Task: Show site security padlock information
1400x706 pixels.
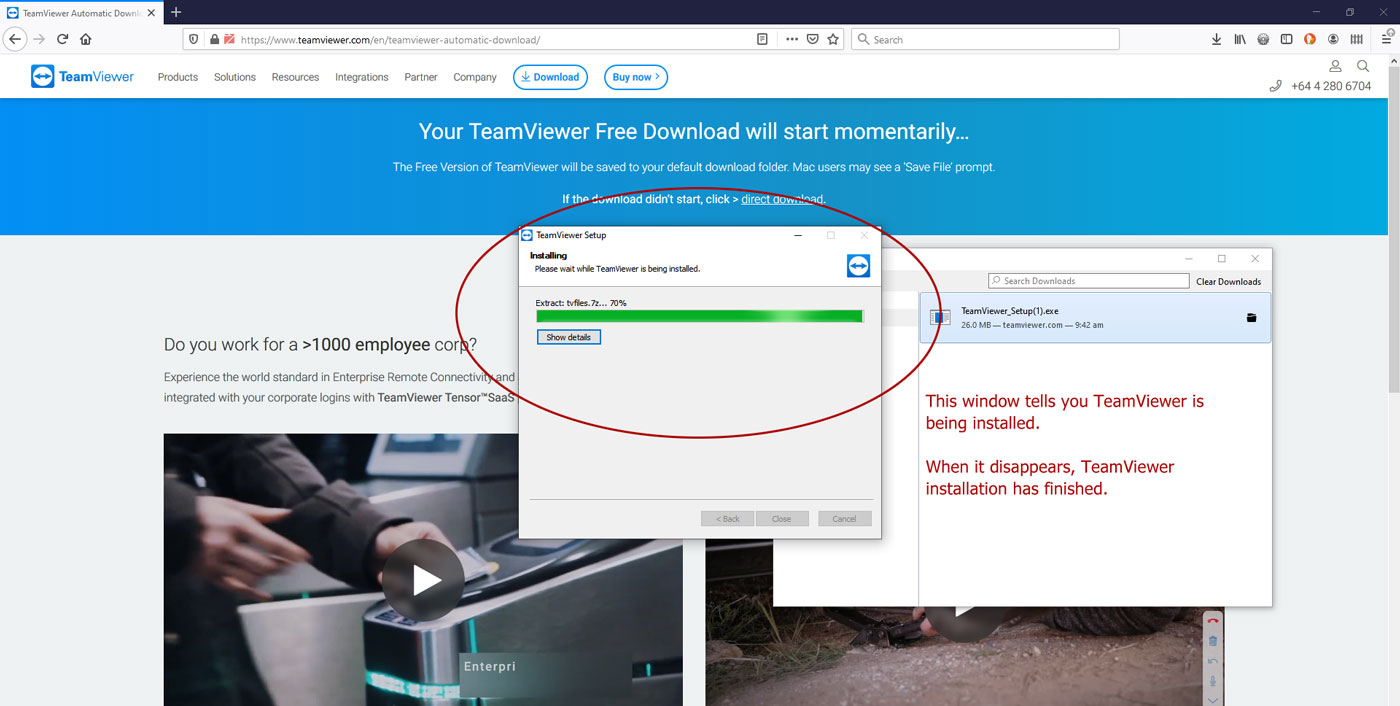Action: click(213, 39)
